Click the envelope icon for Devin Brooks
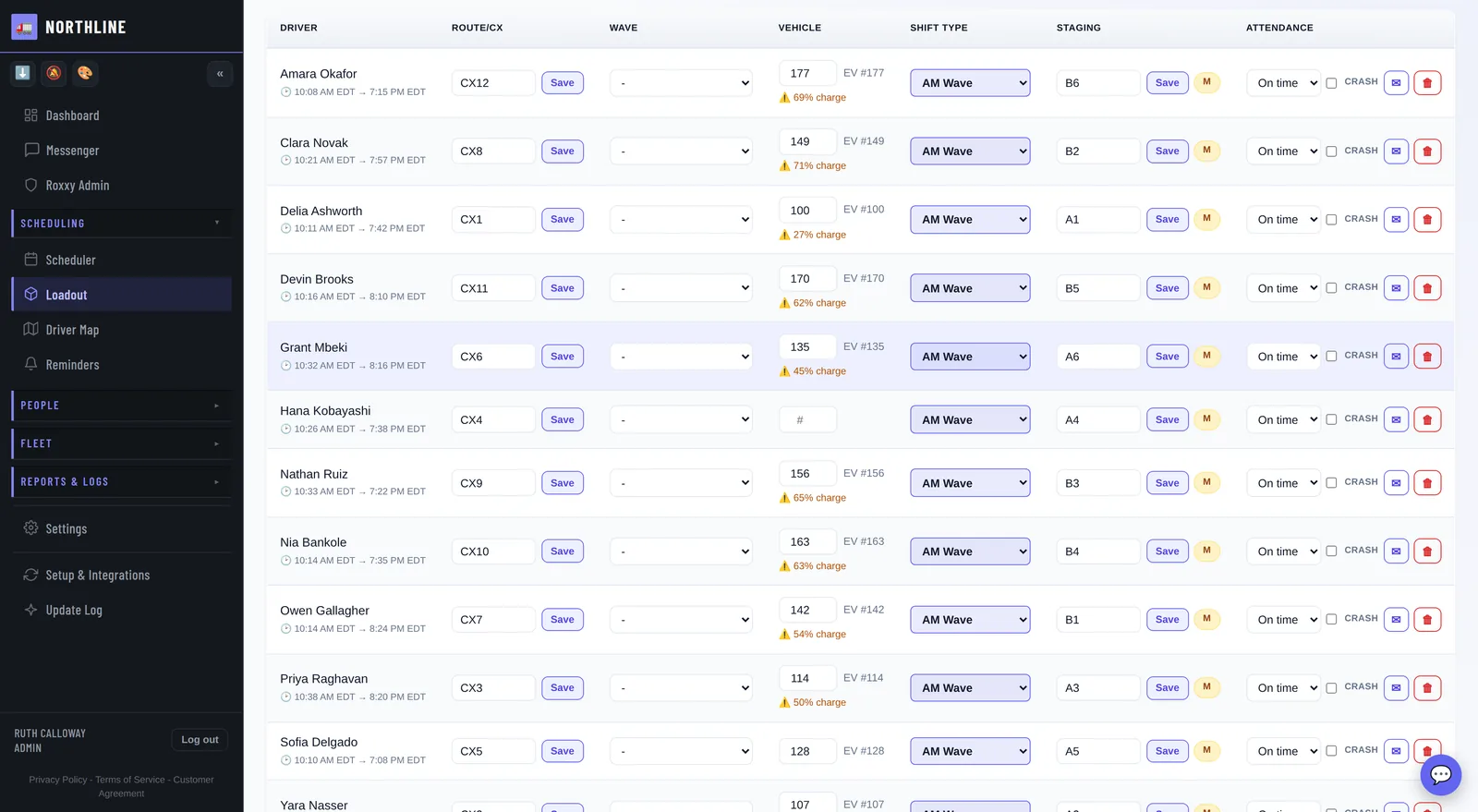 tap(1396, 288)
